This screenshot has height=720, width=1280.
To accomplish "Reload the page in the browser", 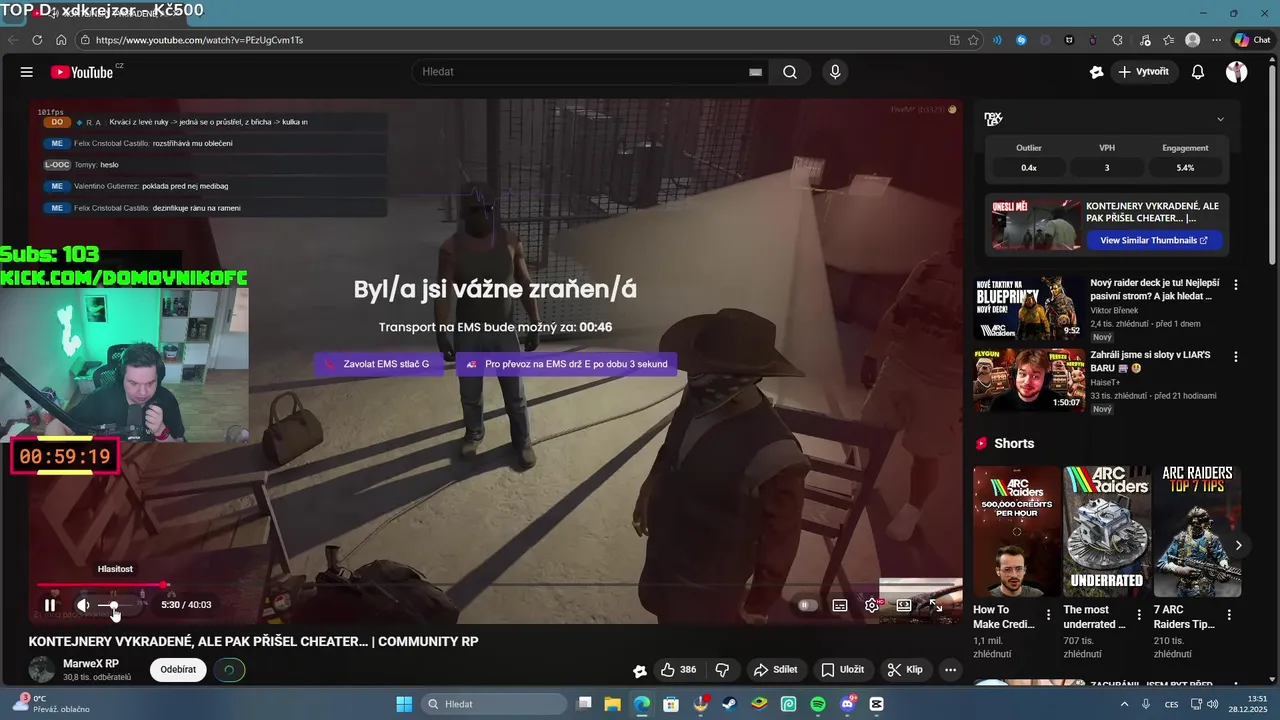I will 37,40.
